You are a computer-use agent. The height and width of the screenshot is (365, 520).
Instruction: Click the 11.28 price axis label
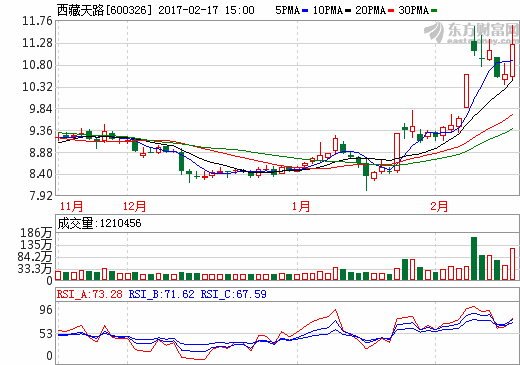click(x=37, y=43)
